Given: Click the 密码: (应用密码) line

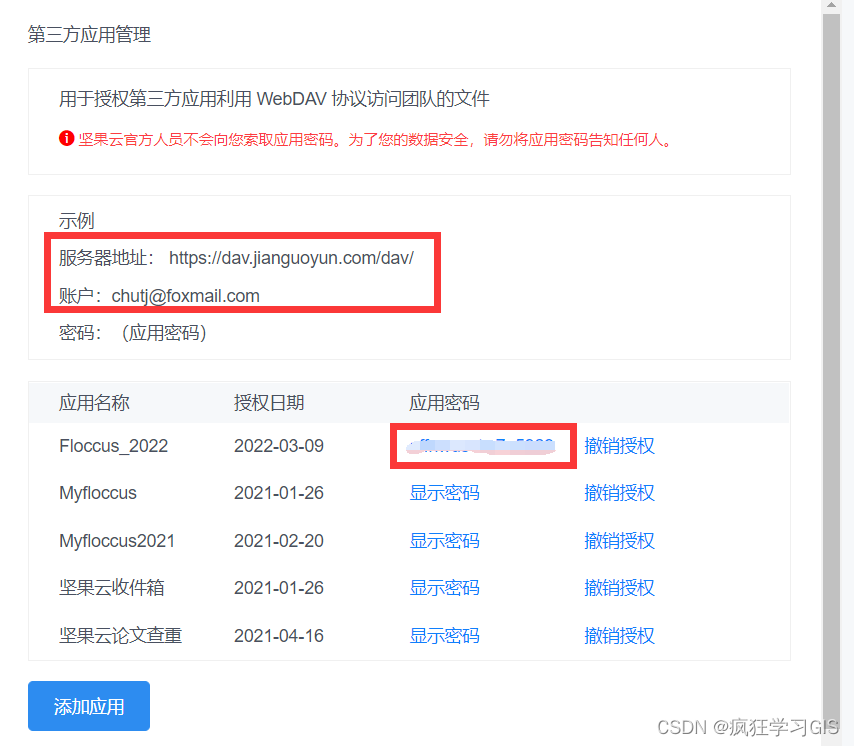Looking at the screenshot, I should click(x=132, y=333).
